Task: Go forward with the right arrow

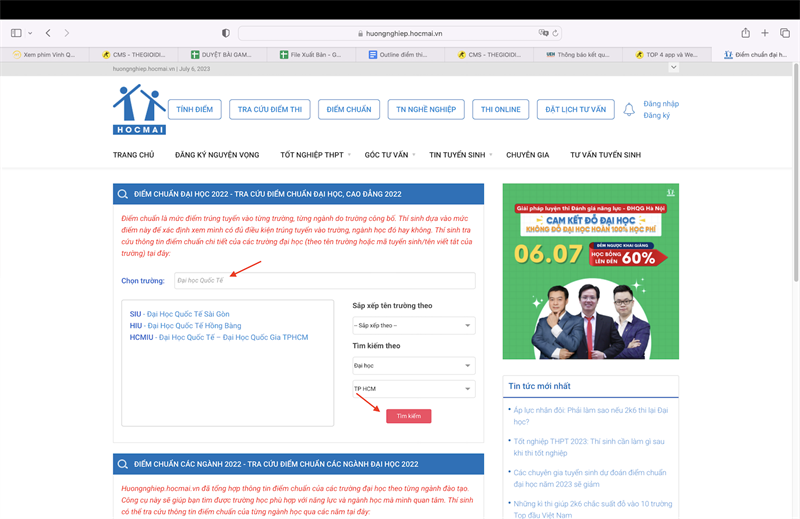Action: point(67,33)
